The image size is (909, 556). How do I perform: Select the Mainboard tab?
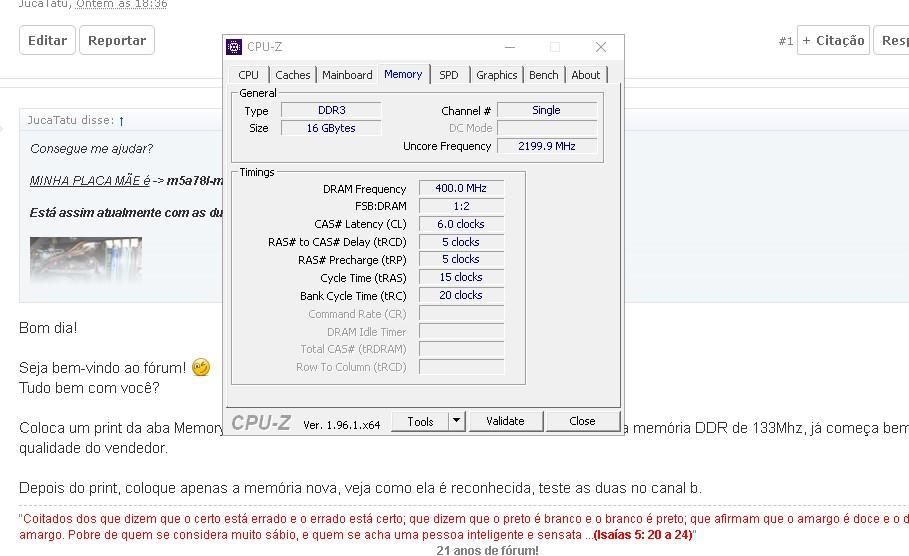click(347, 75)
